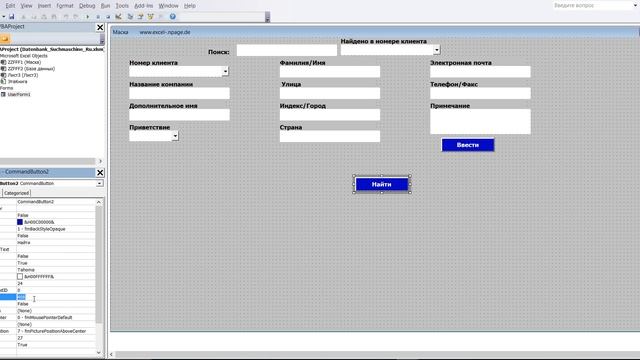The width and height of the screenshot is (640, 360).
Task: Expand the 'Номер клиента' combo box arrow
Action: pos(225,71)
